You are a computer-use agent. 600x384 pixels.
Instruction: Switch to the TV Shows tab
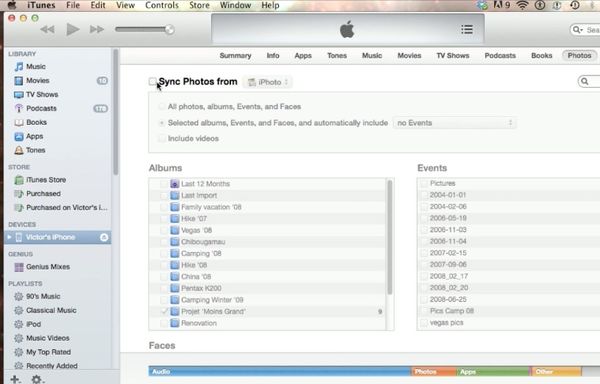coord(453,55)
